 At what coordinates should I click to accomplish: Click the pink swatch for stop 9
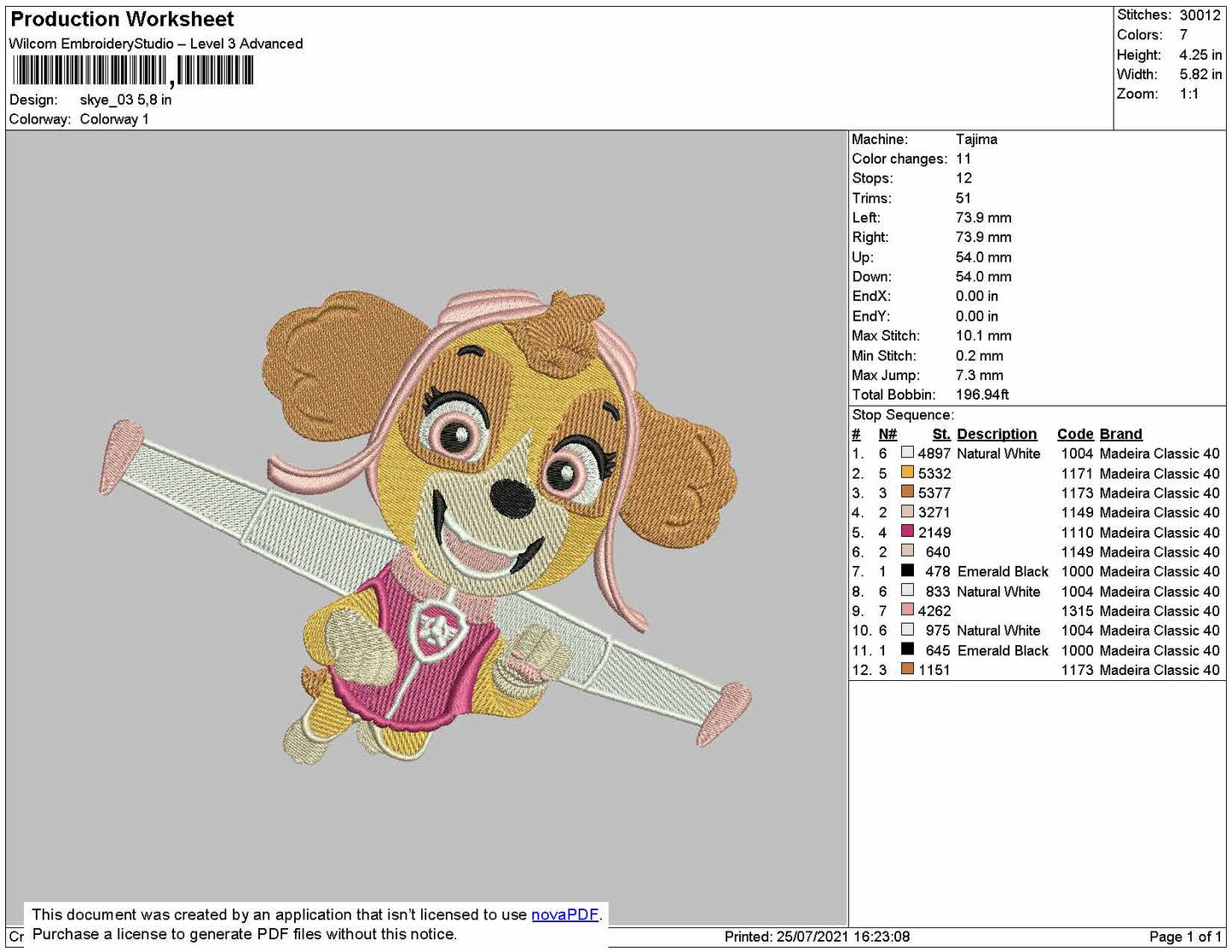point(907,609)
